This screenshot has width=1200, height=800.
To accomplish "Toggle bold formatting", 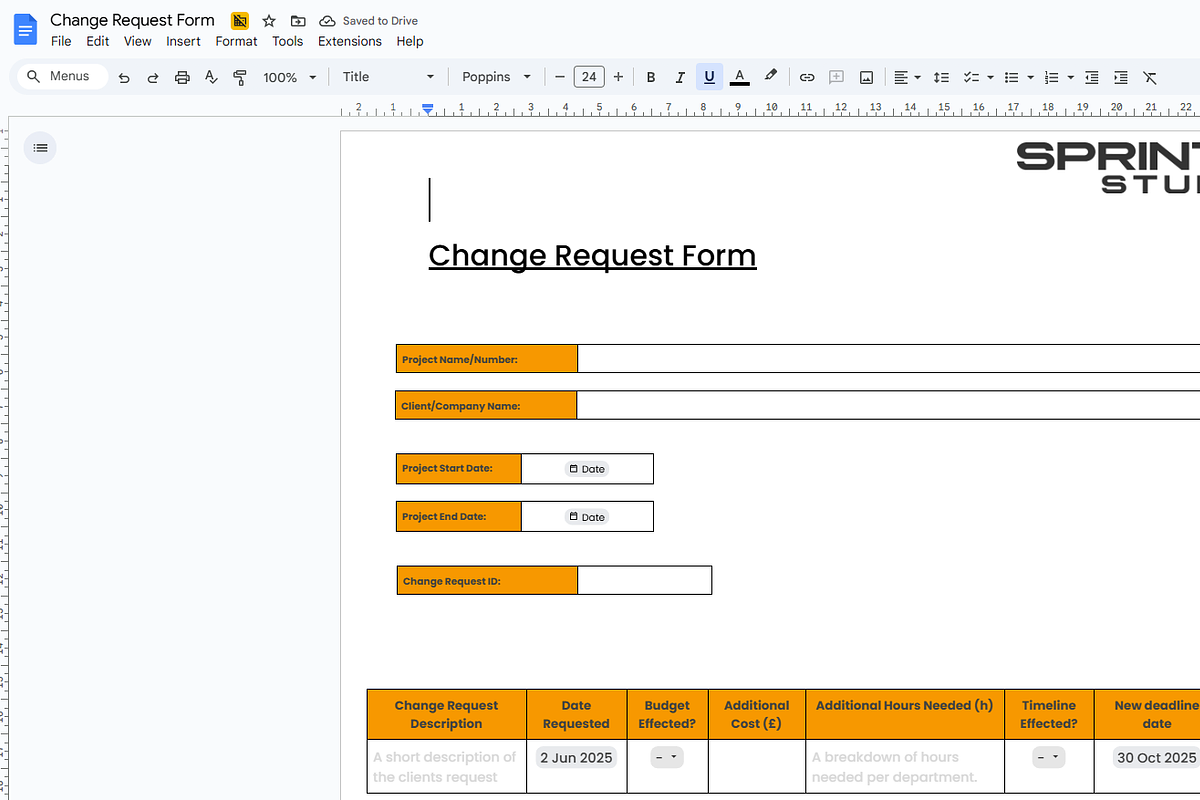I will pyautogui.click(x=651, y=77).
